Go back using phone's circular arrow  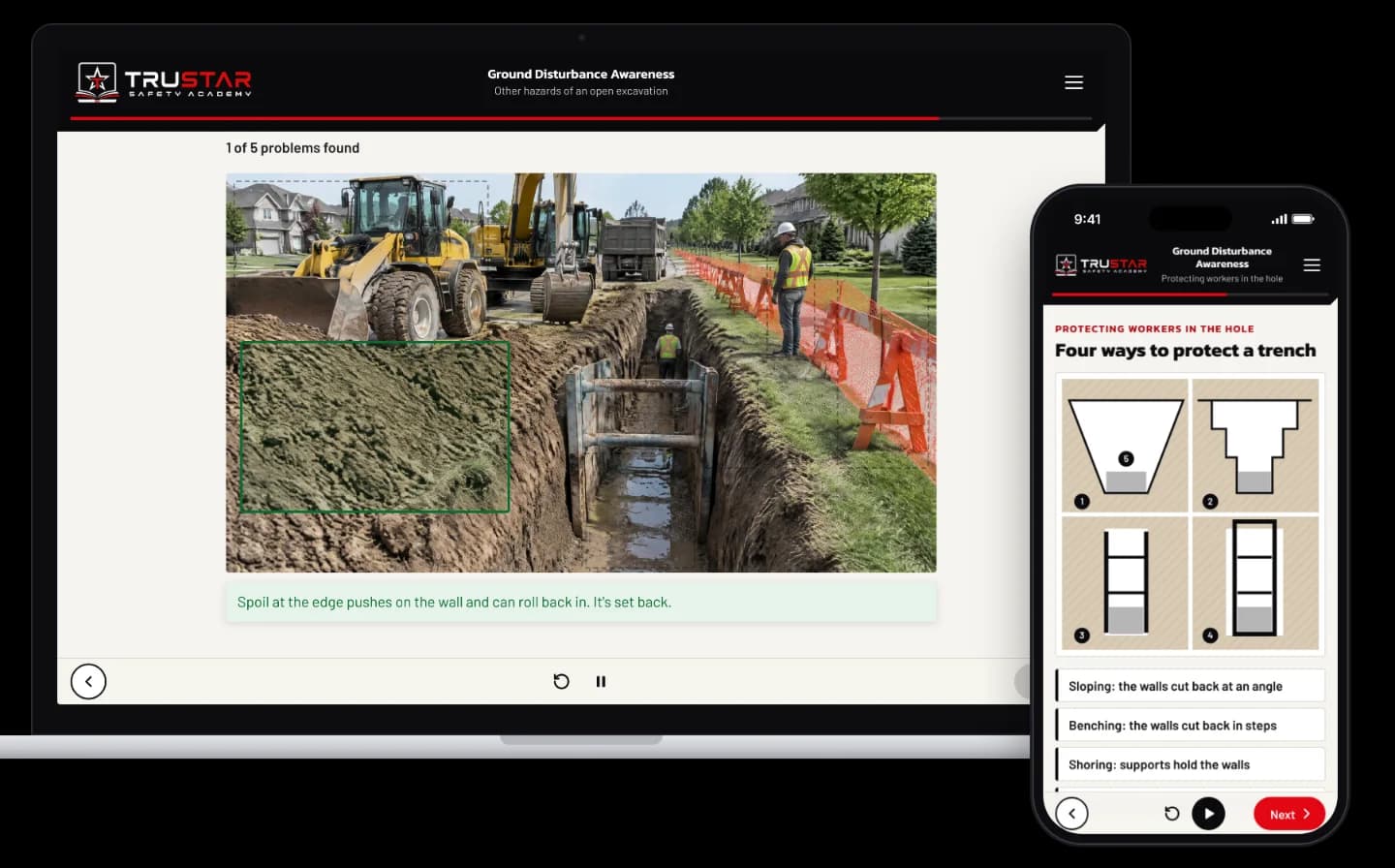pyautogui.click(x=1071, y=813)
